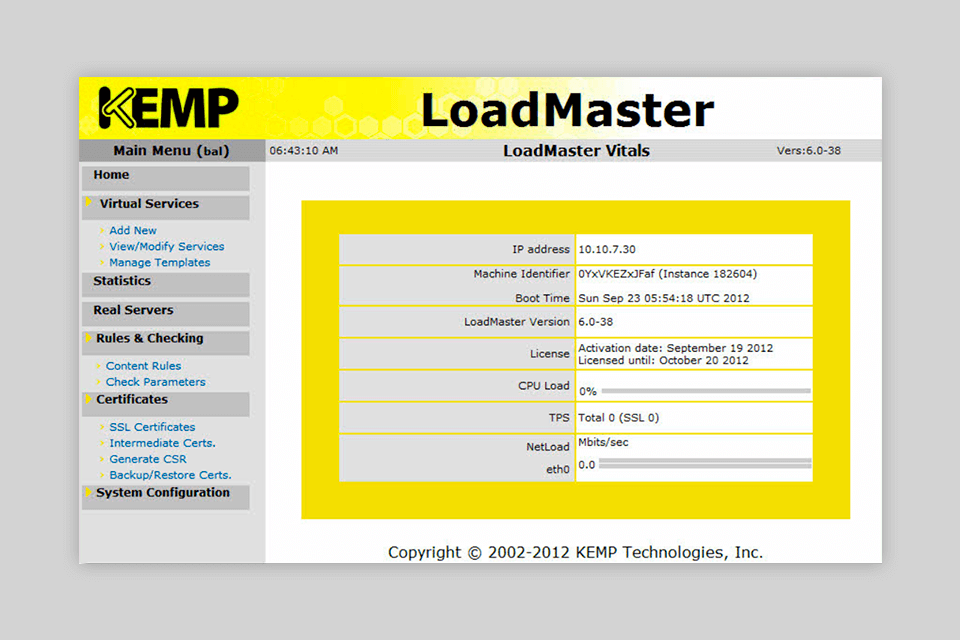This screenshot has height=640, width=960.
Task: Open the Generate CSR link
Action: pyautogui.click(x=148, y=459)
